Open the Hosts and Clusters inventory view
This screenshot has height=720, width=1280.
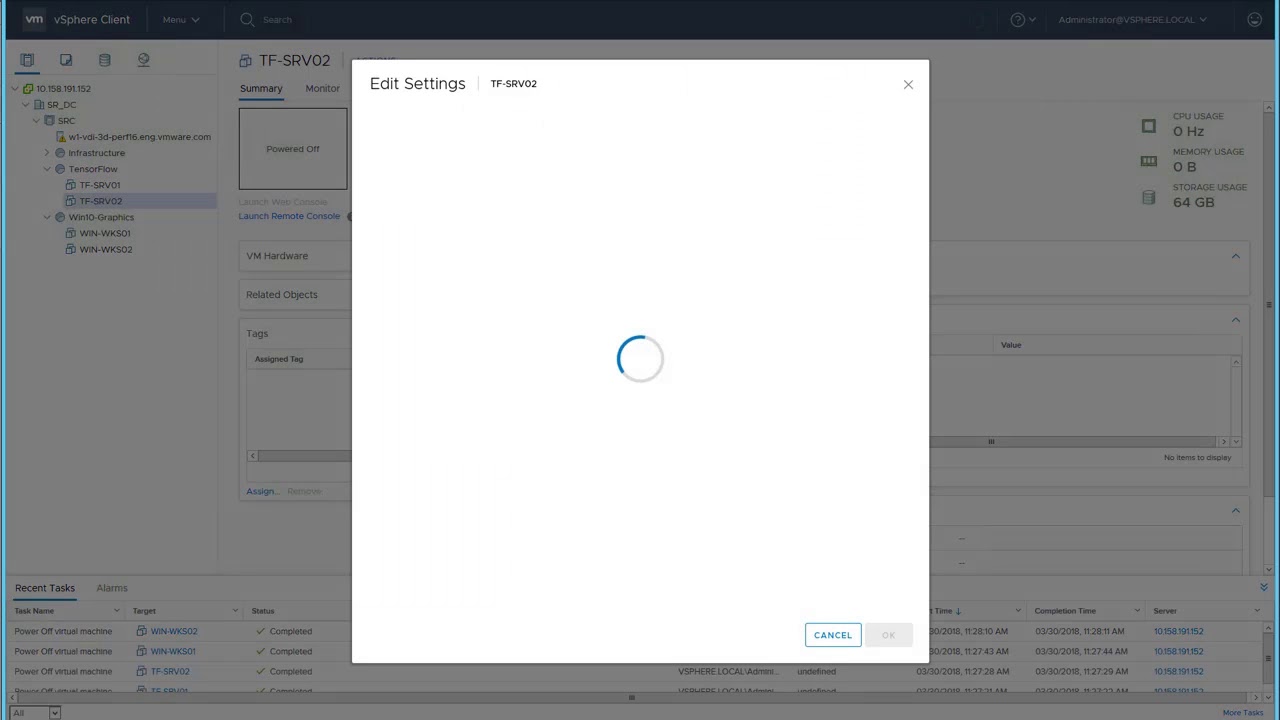point(27,60)
